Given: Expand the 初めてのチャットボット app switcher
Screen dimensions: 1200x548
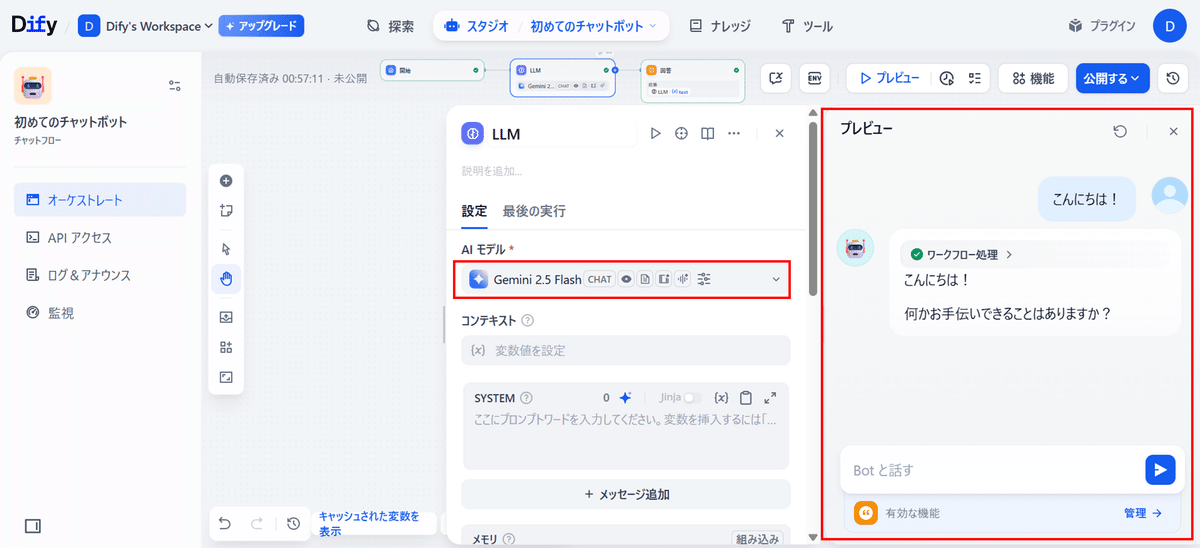Looking at the screenshot, I should (x=594, y=26).
